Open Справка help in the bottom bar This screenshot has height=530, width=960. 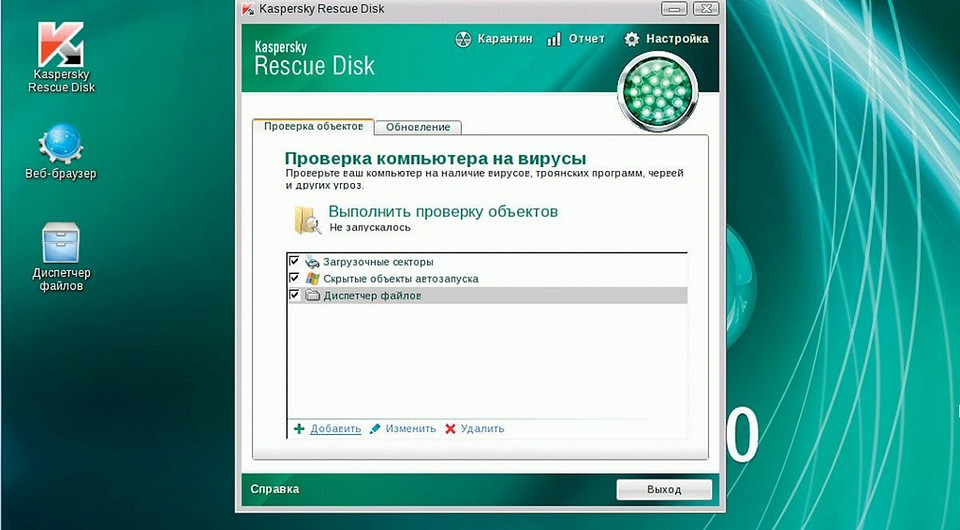274,489
